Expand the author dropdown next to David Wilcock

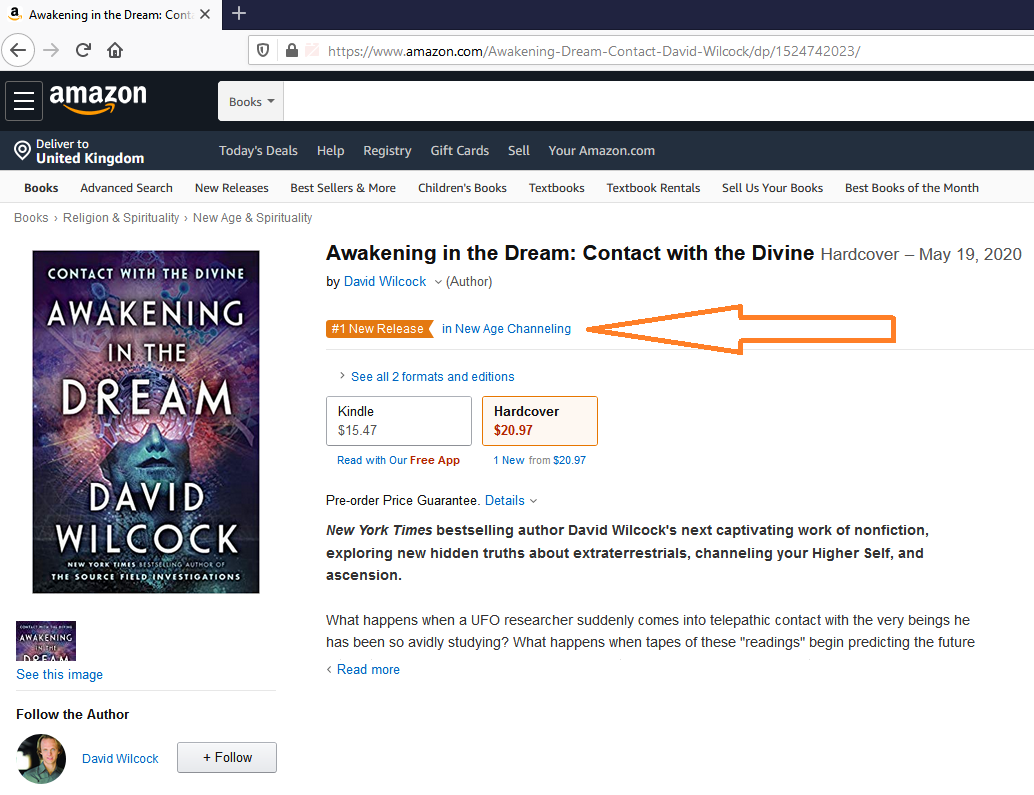(438, 282)
